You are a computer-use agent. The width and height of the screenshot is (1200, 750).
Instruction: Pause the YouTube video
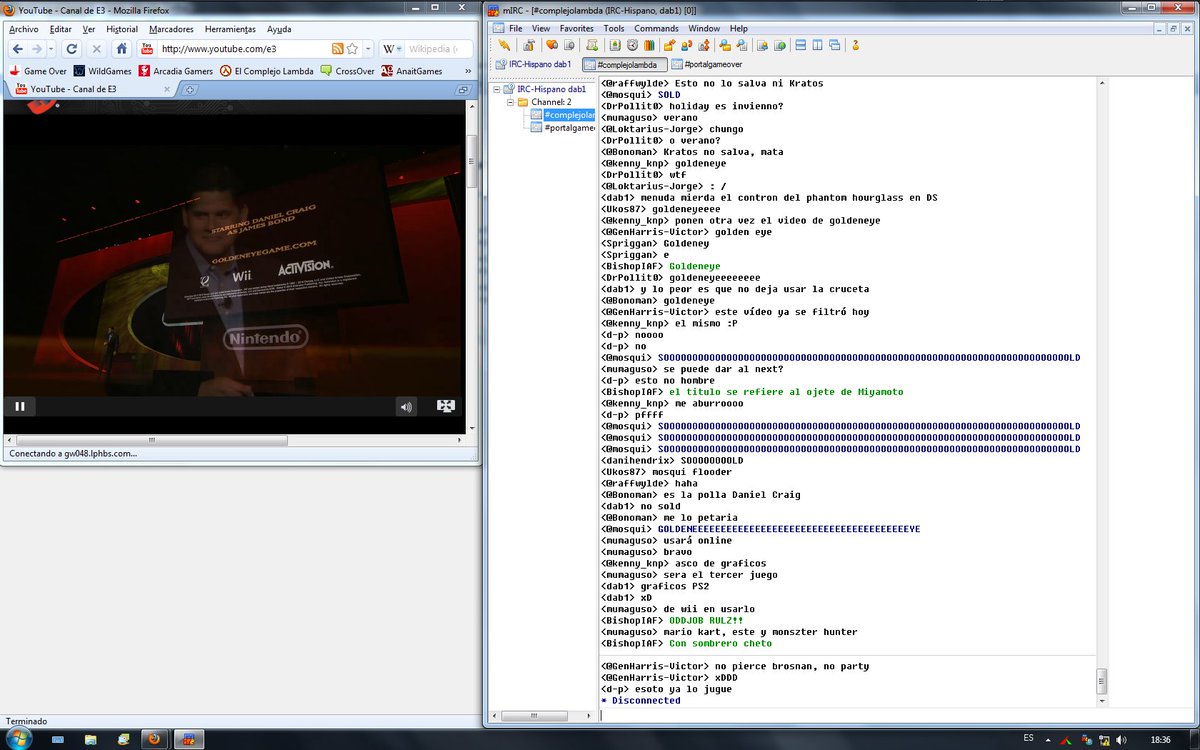click(19, 406)
